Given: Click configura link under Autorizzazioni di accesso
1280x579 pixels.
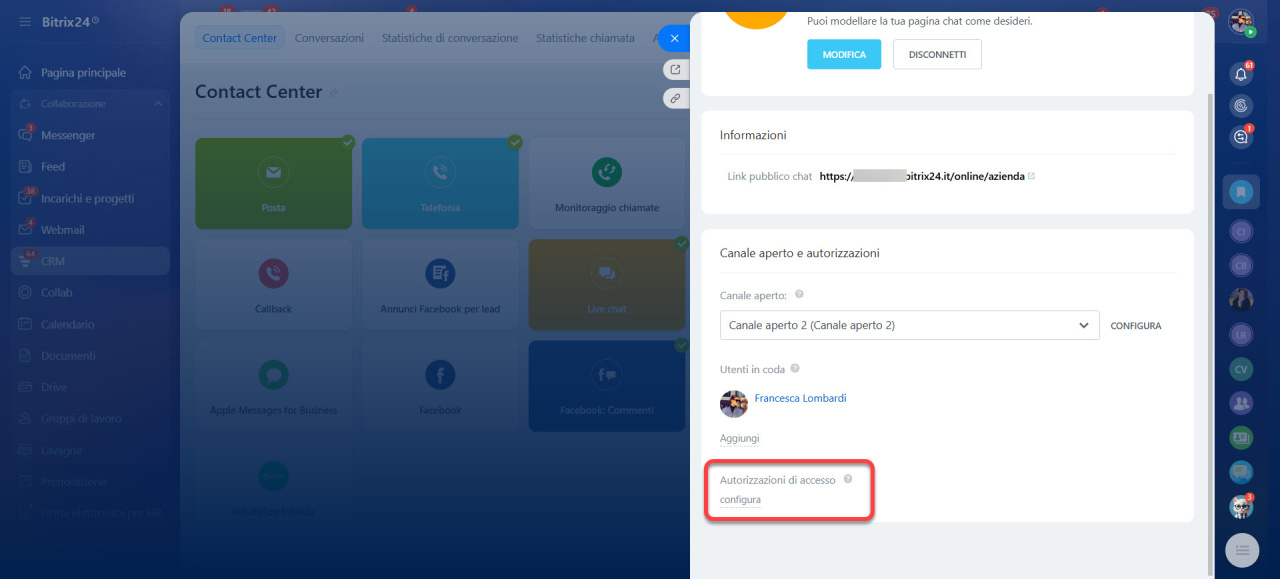Looking at the screenshot, I should click(x=740, y=499).
